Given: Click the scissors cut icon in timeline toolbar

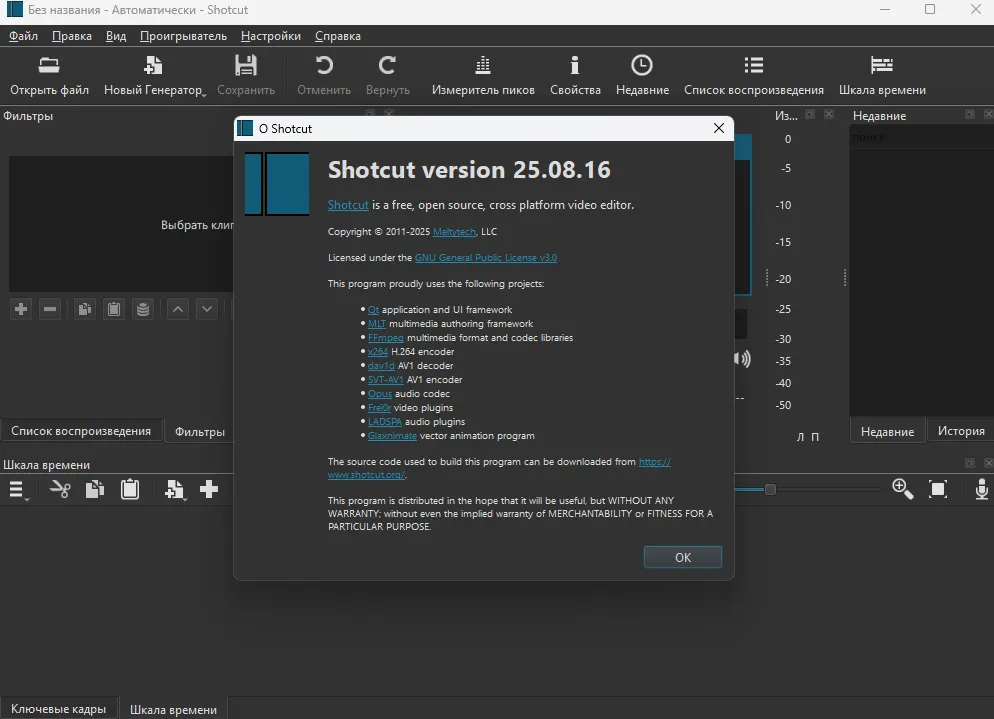Looking at the screenshot, I should [60, 489].
